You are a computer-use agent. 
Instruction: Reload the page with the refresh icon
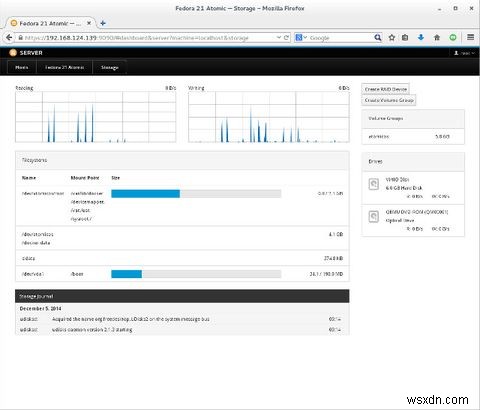[286, 38]
